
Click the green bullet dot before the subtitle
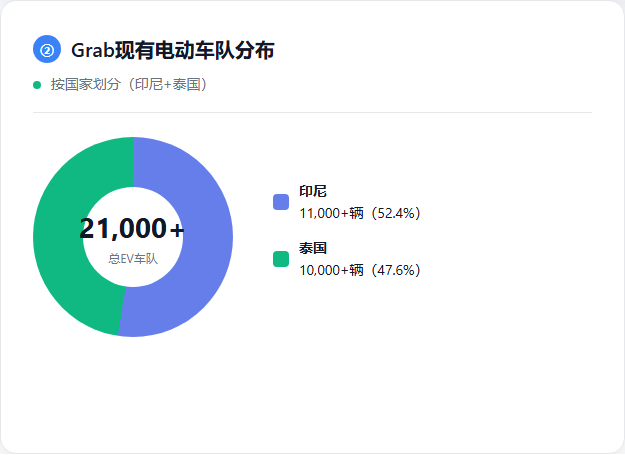[x=38, y=85]
